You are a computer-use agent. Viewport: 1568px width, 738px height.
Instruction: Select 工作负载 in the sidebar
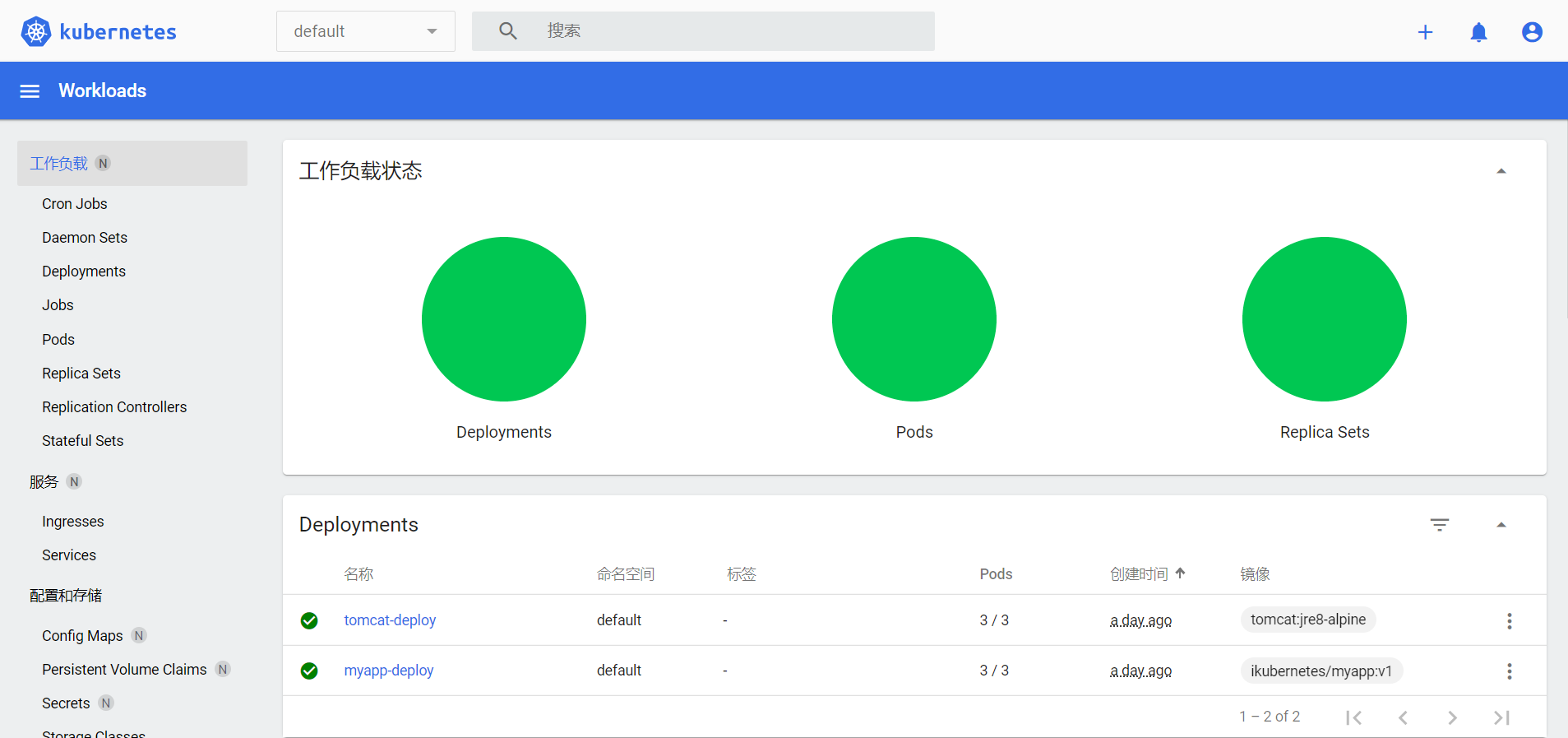tap(132, 163)
